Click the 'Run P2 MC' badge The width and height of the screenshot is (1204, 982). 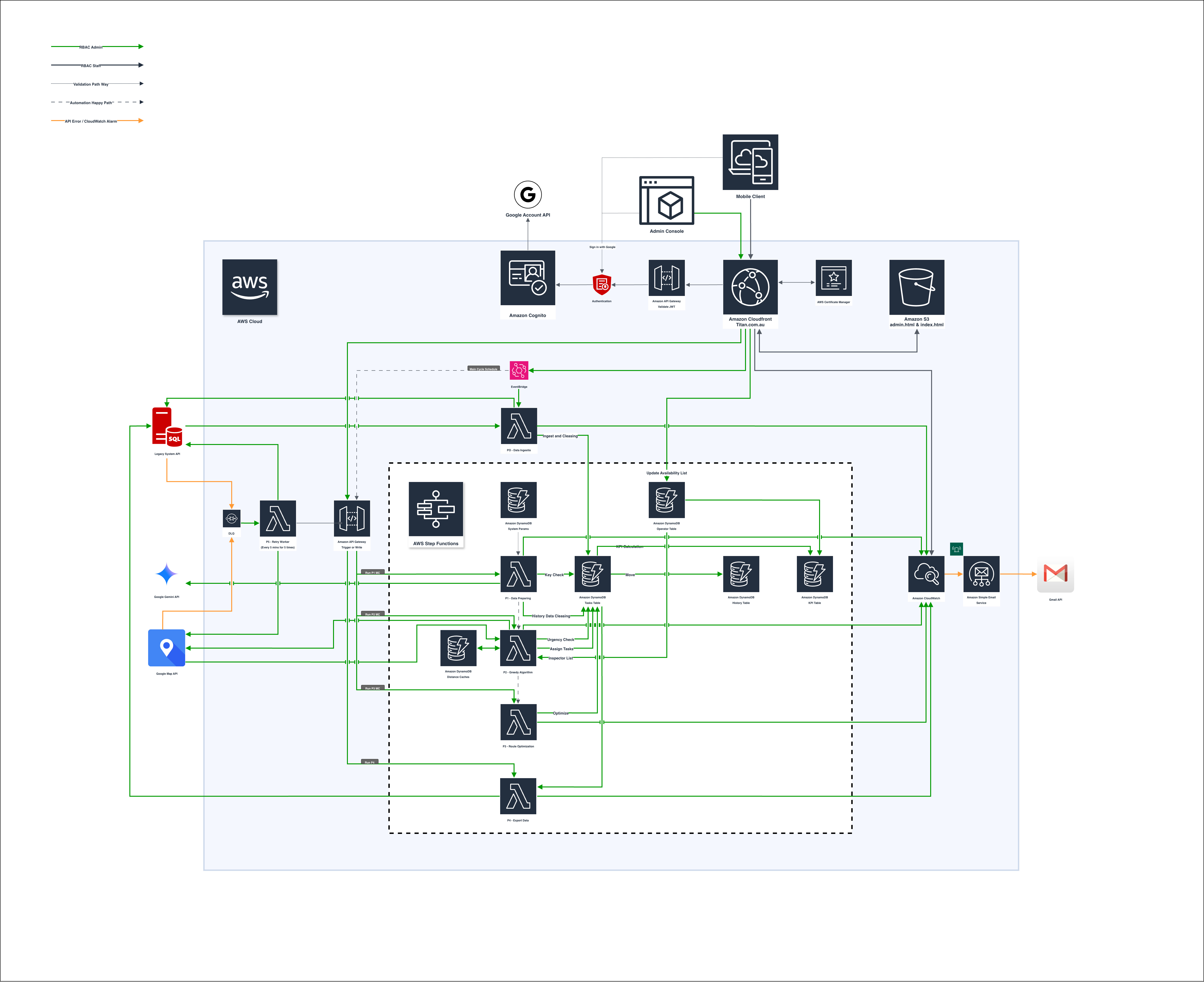click(x=373, y=614)
